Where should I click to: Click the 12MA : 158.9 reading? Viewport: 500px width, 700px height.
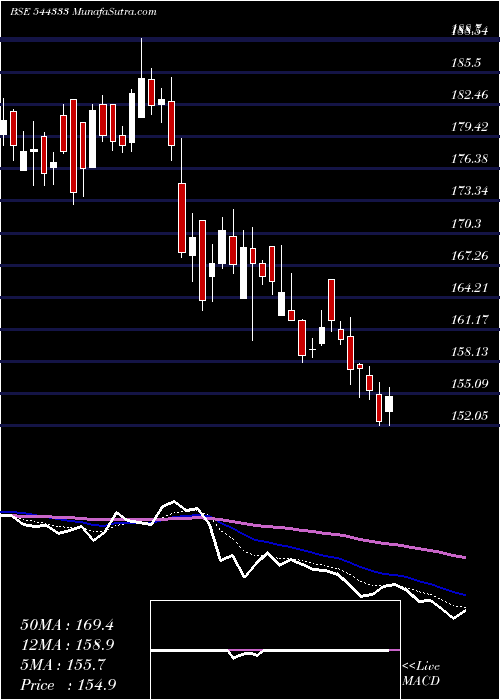click(x=67, y=645)
